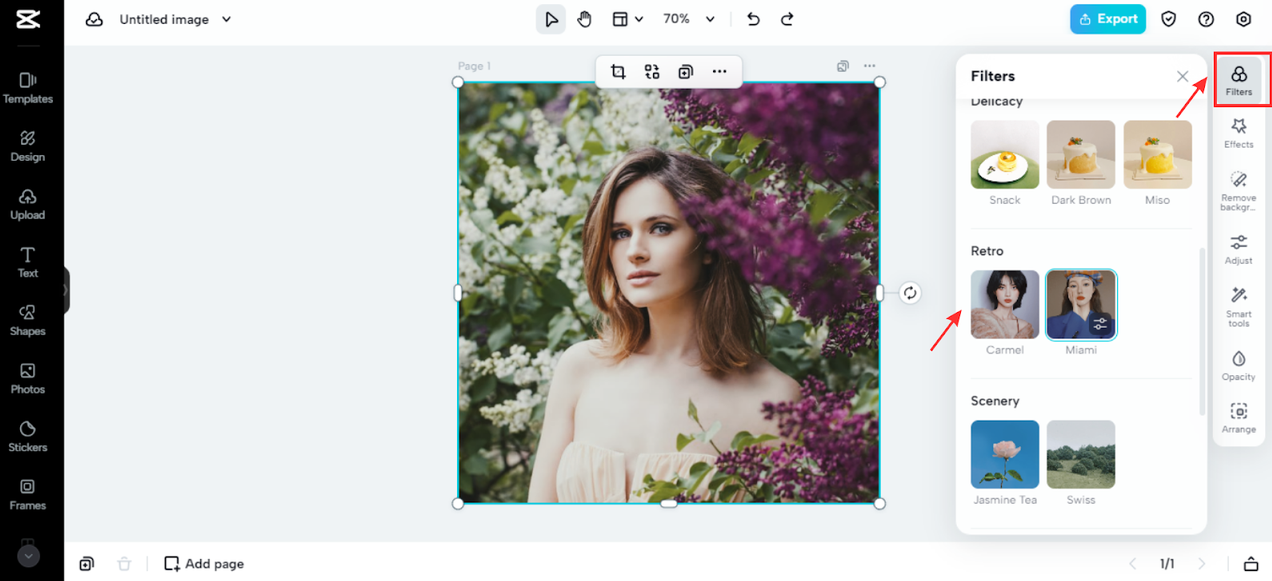Go to previous page arrow

pyautogui.click(x=1133, y=564)
